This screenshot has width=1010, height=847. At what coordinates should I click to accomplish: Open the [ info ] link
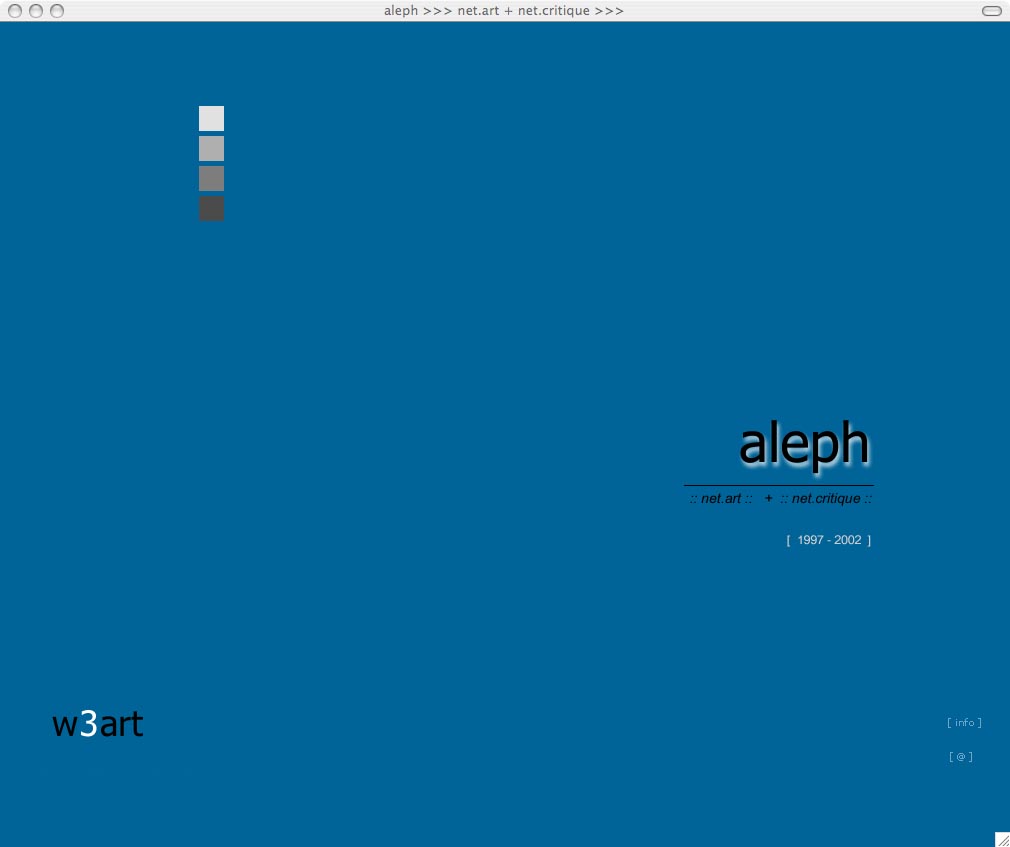964,723
